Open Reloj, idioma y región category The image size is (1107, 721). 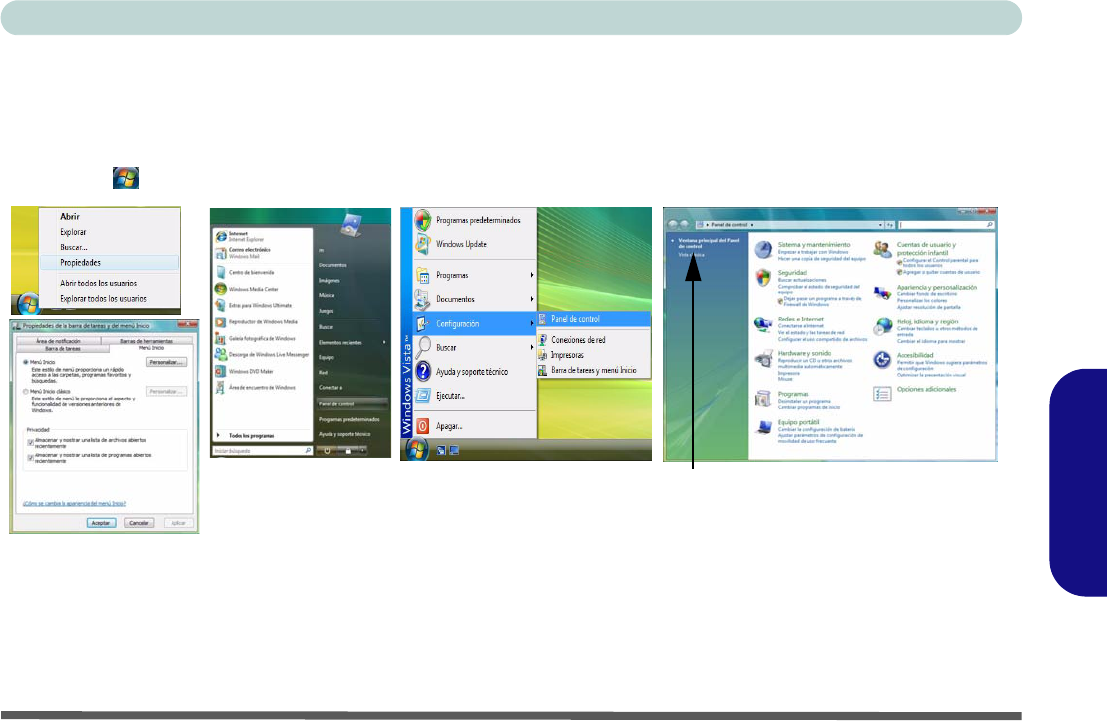tap(927, 321)
